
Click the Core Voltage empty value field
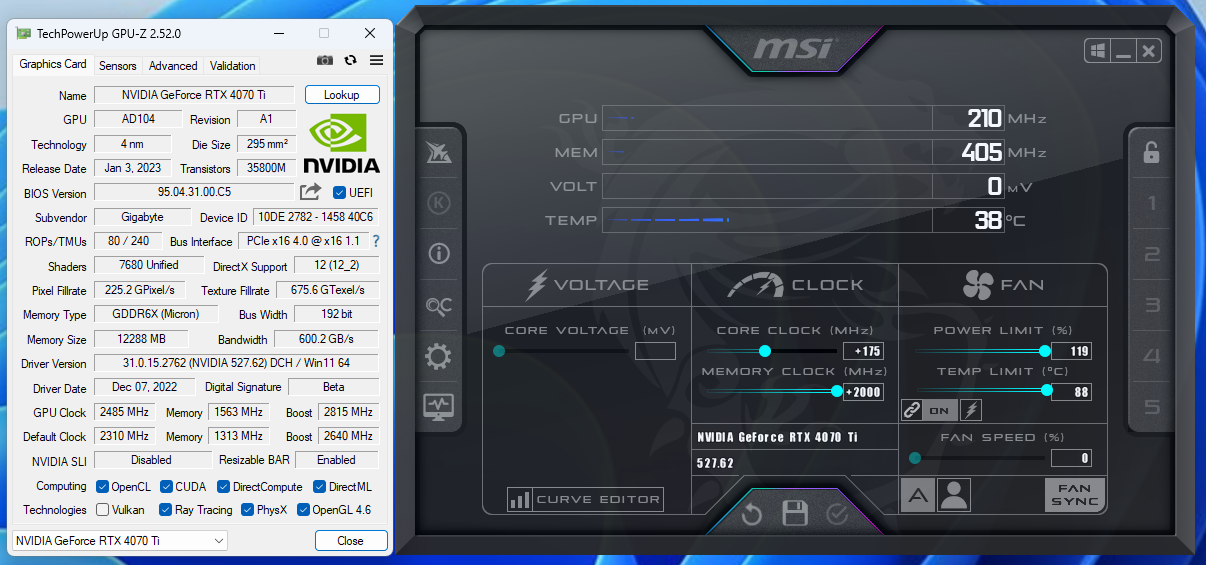pos(655,351)
